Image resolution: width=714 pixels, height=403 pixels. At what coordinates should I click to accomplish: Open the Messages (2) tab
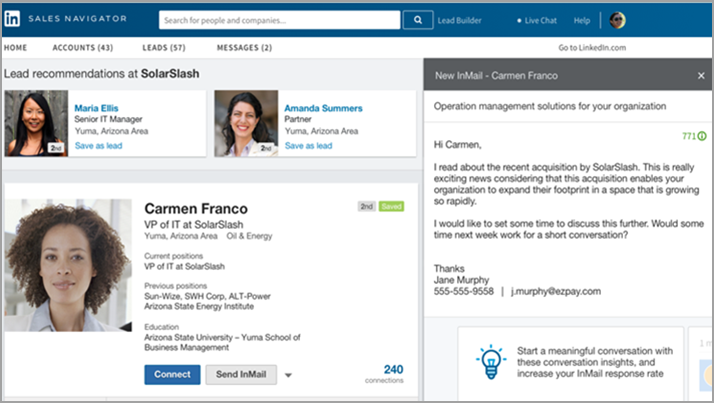[x=244, y=47]
